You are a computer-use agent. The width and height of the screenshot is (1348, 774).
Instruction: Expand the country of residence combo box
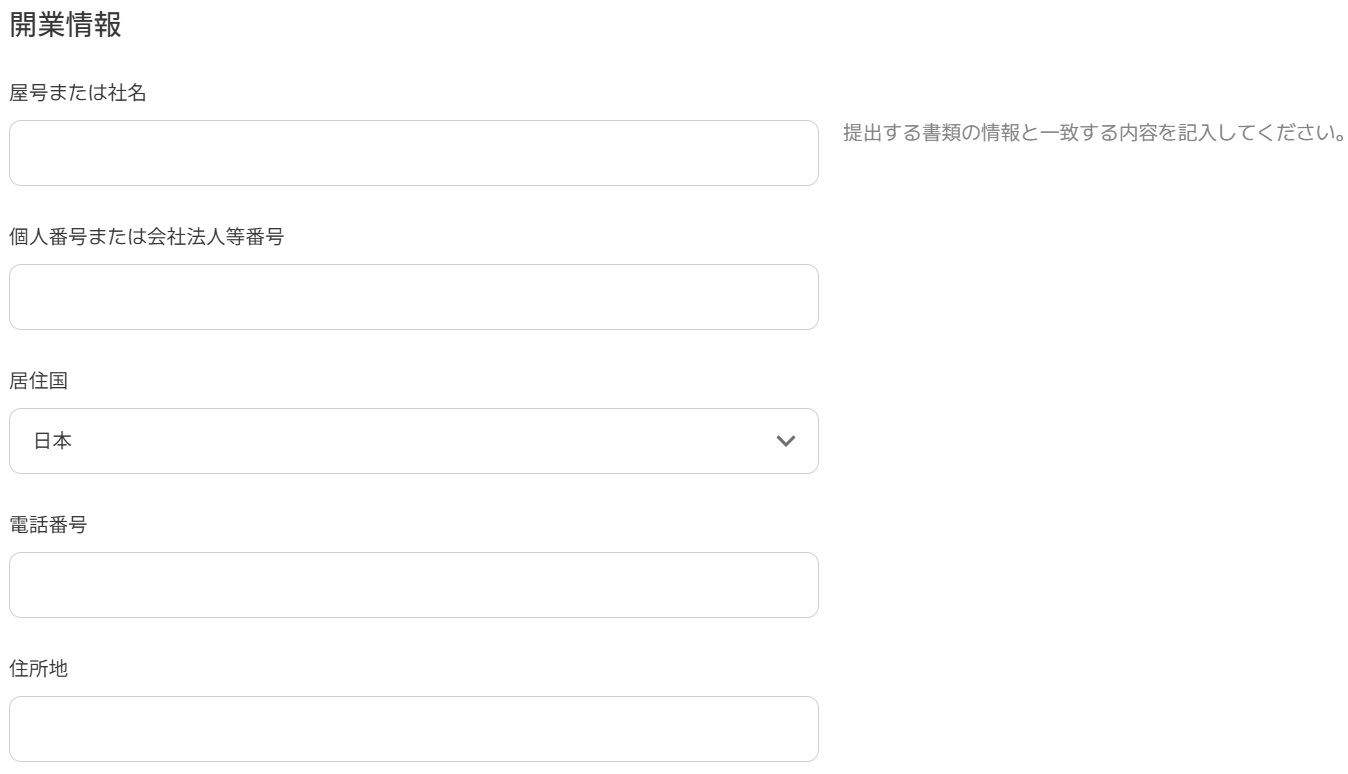tap(413, 441)
